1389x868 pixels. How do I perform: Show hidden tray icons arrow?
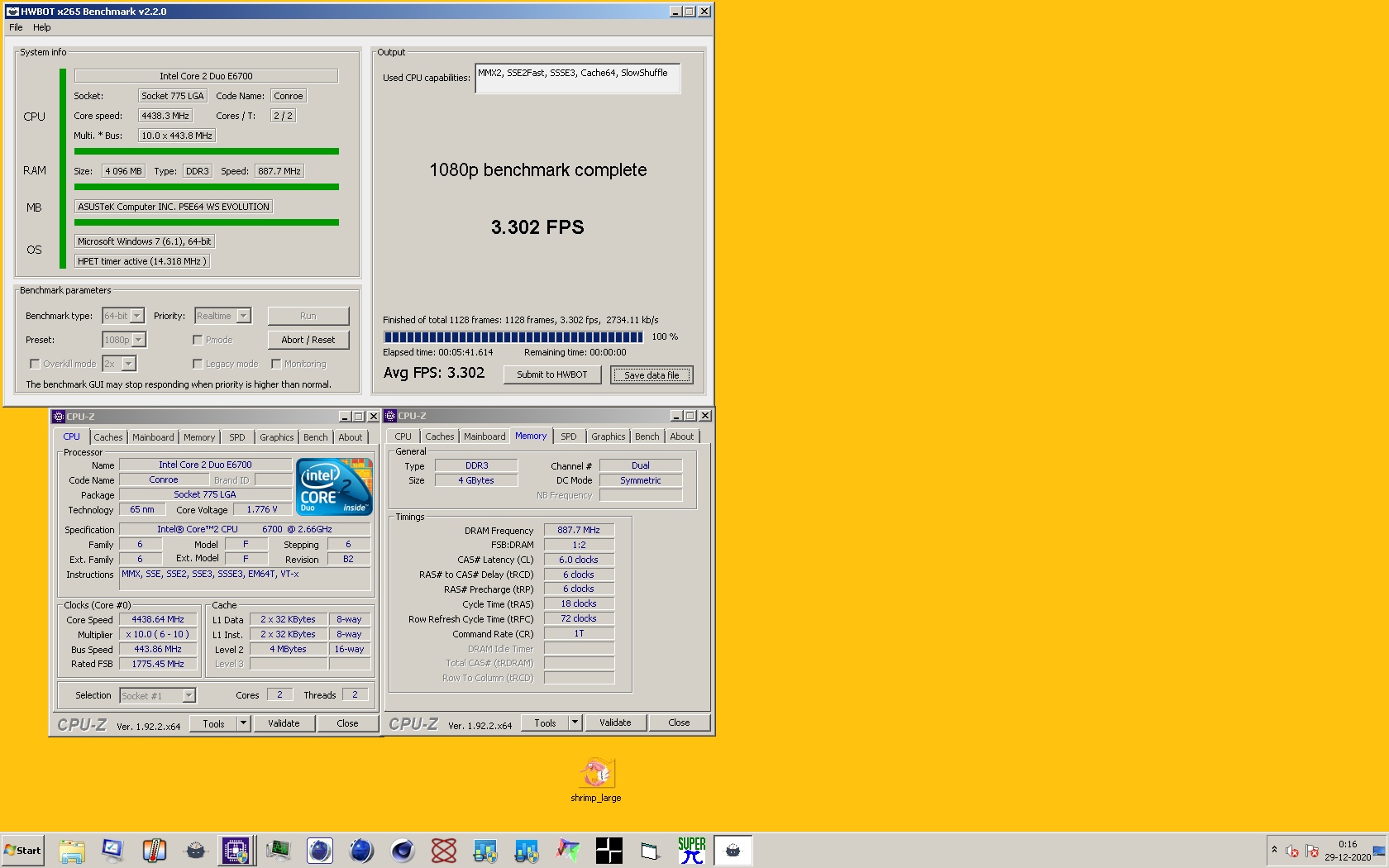1274,850
